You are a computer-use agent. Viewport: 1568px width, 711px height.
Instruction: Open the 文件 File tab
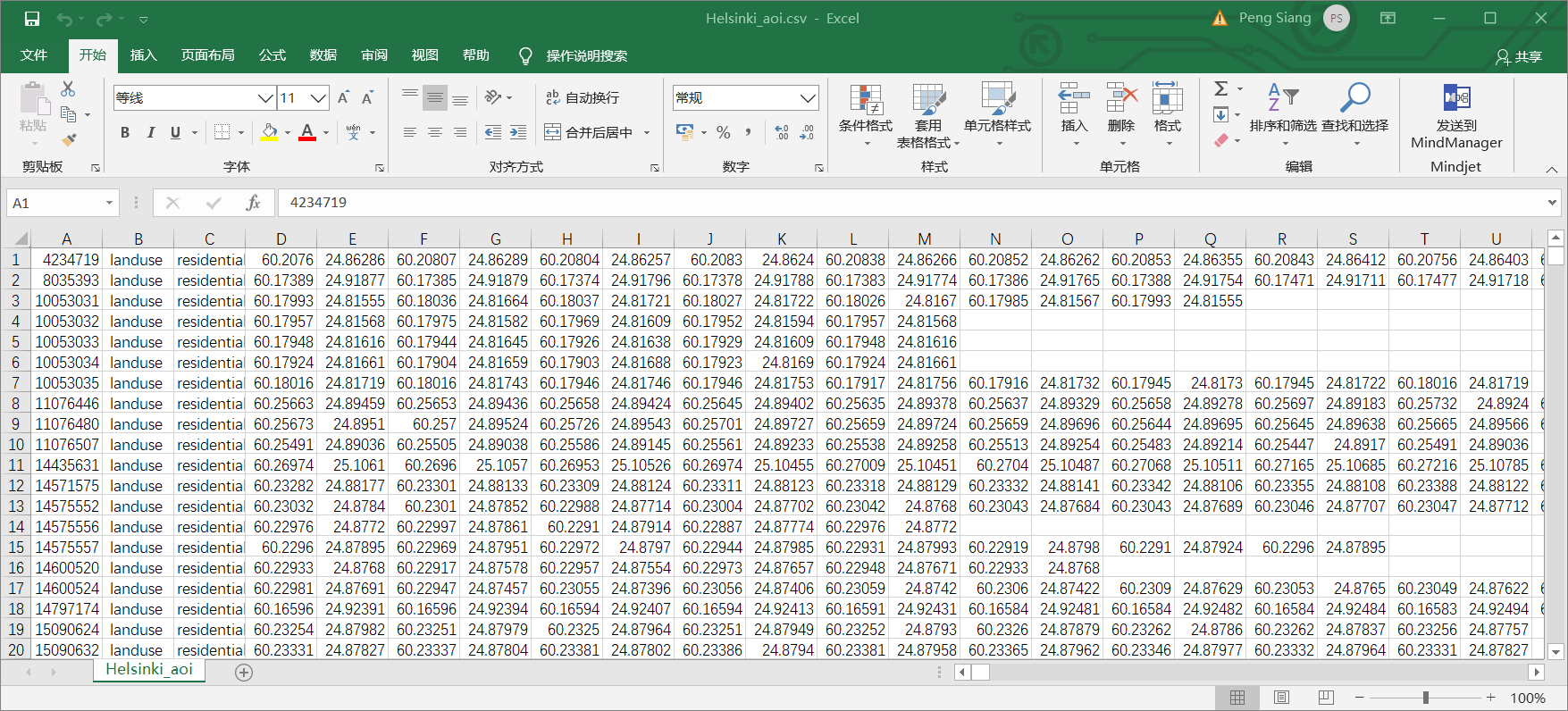pyautogui.click(x=34, y=55)
